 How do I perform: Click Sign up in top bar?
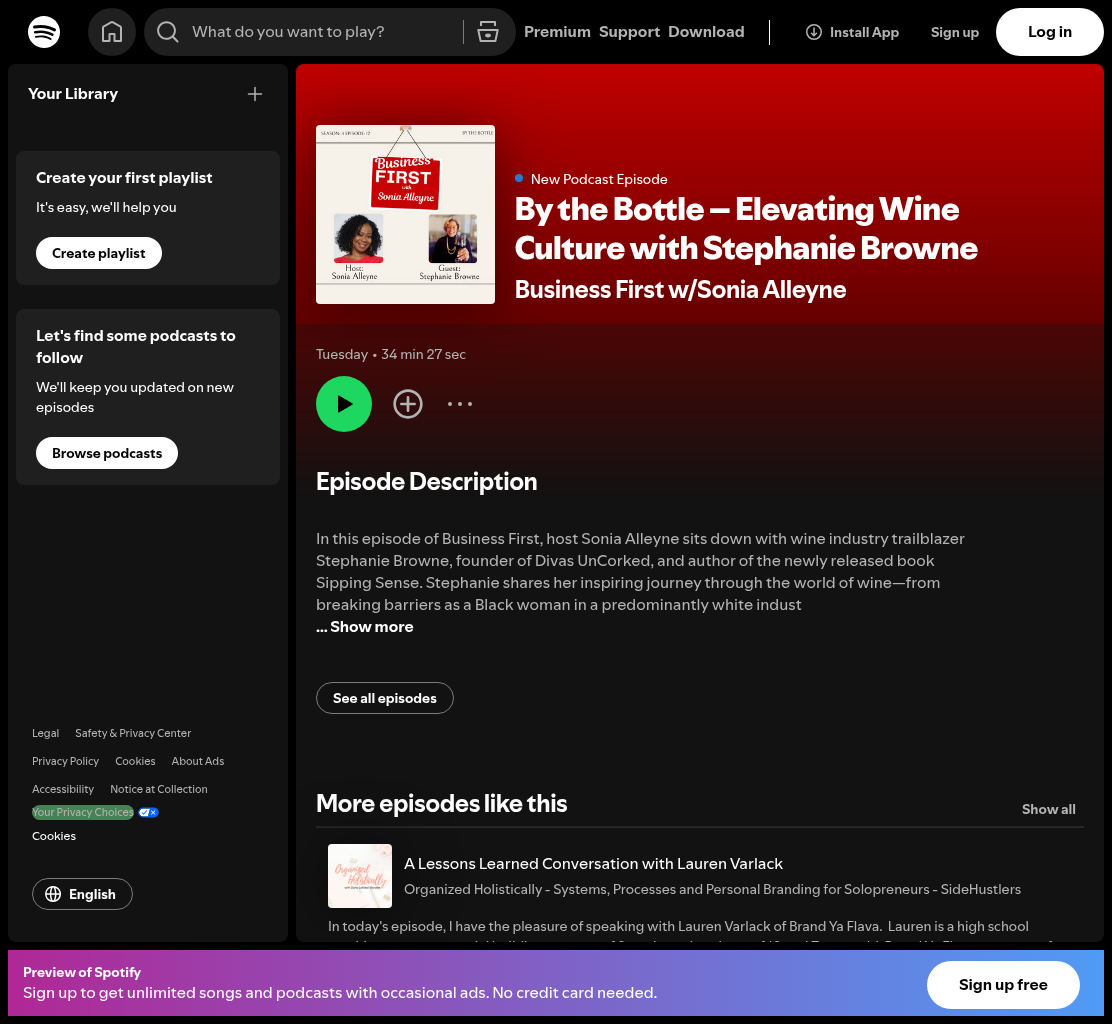tap(955, 32)
